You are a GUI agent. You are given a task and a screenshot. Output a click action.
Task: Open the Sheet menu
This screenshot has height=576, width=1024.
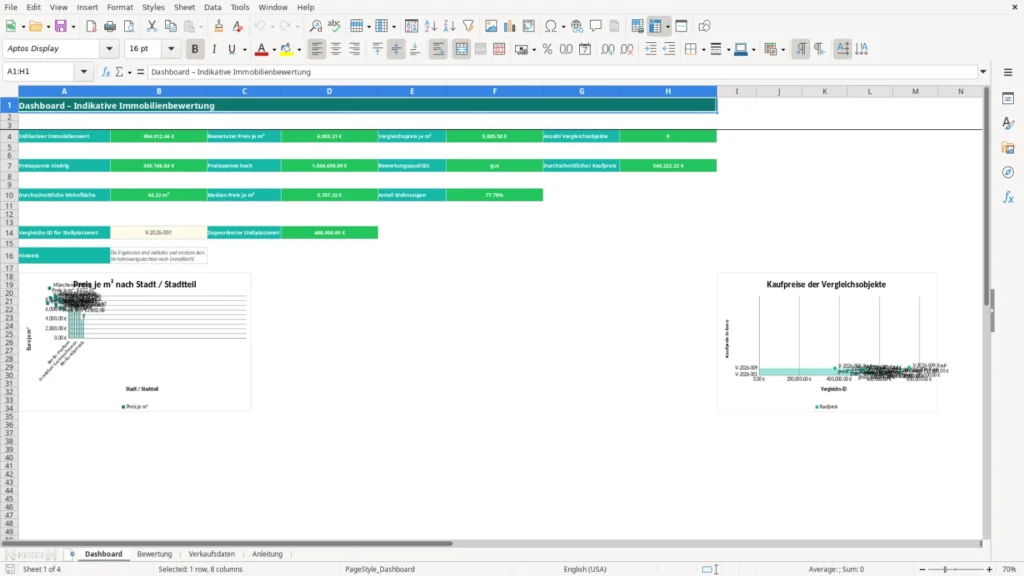coord(184,7)
